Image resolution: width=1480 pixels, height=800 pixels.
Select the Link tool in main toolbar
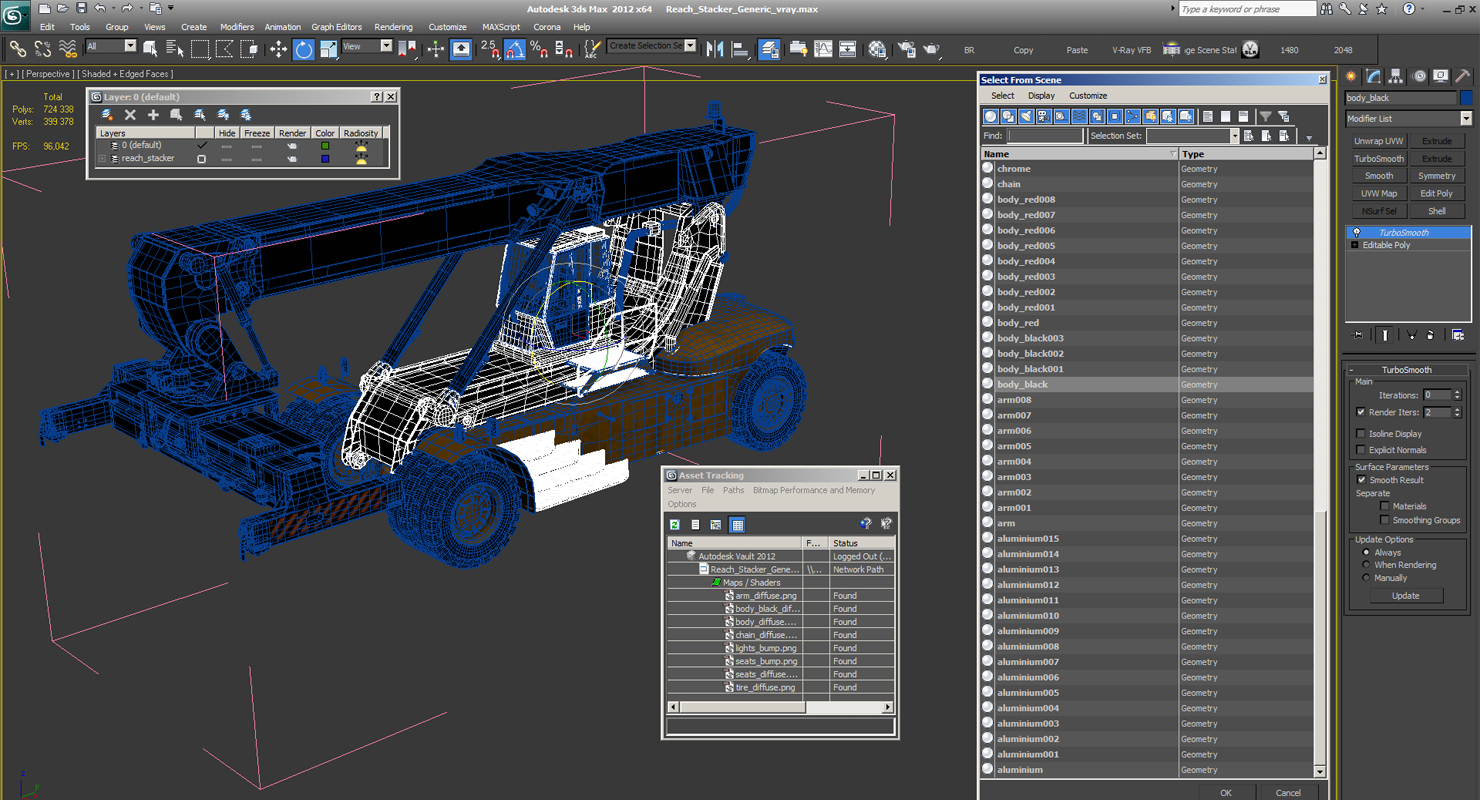click(18, 48)
